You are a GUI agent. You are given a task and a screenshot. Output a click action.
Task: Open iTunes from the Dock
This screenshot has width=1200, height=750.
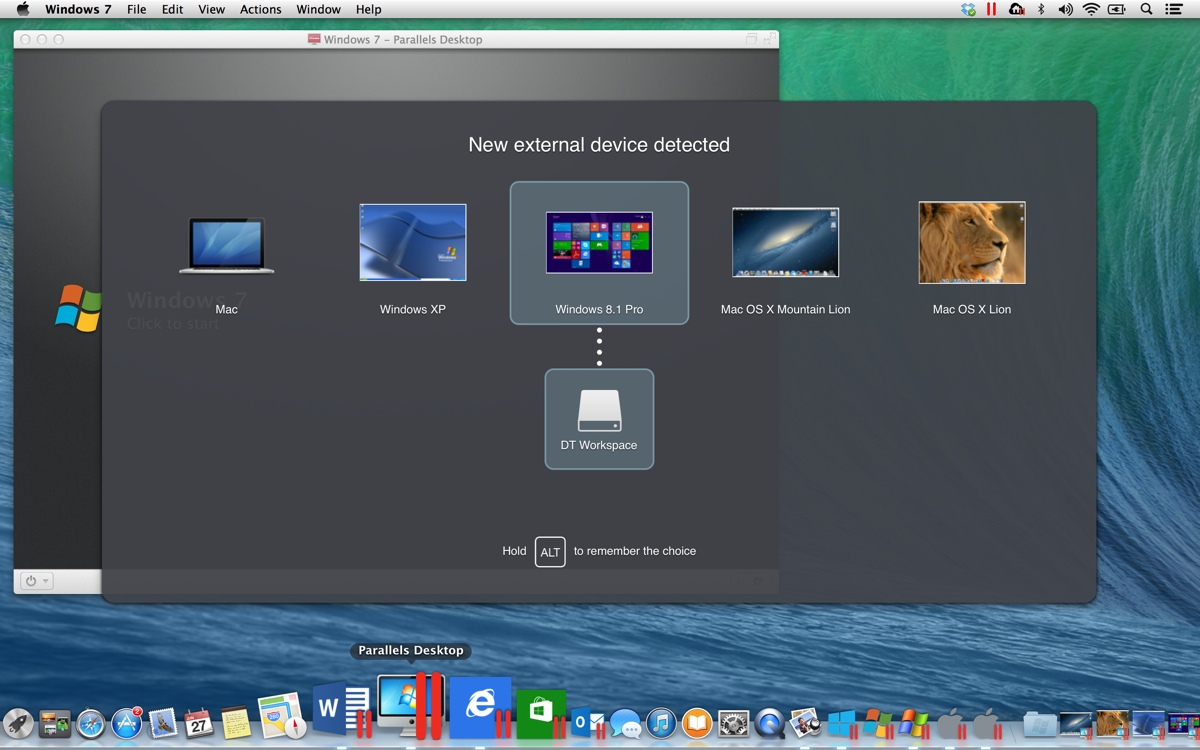coord(661,722)
